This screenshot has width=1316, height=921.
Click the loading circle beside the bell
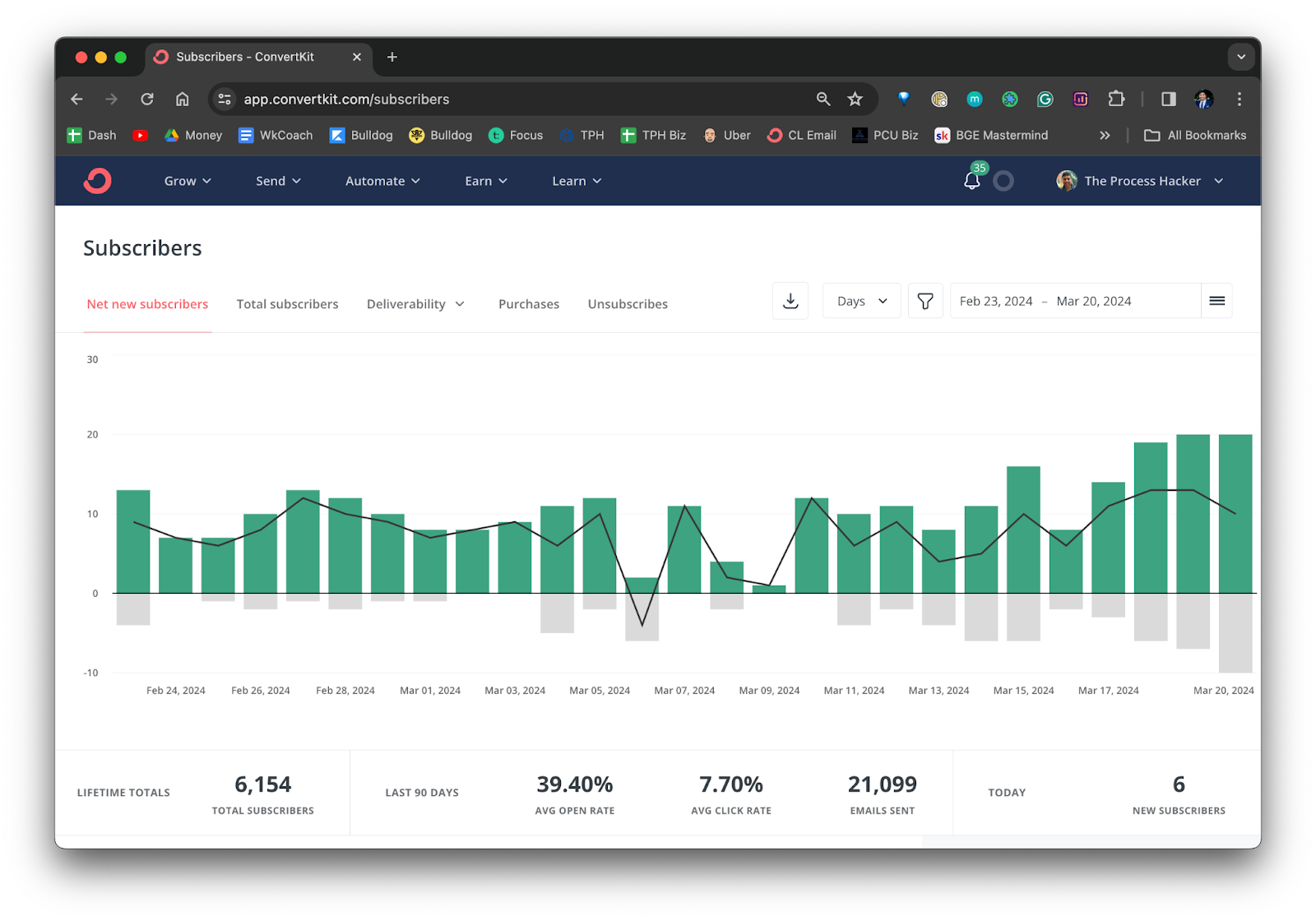pos(1003,181)
